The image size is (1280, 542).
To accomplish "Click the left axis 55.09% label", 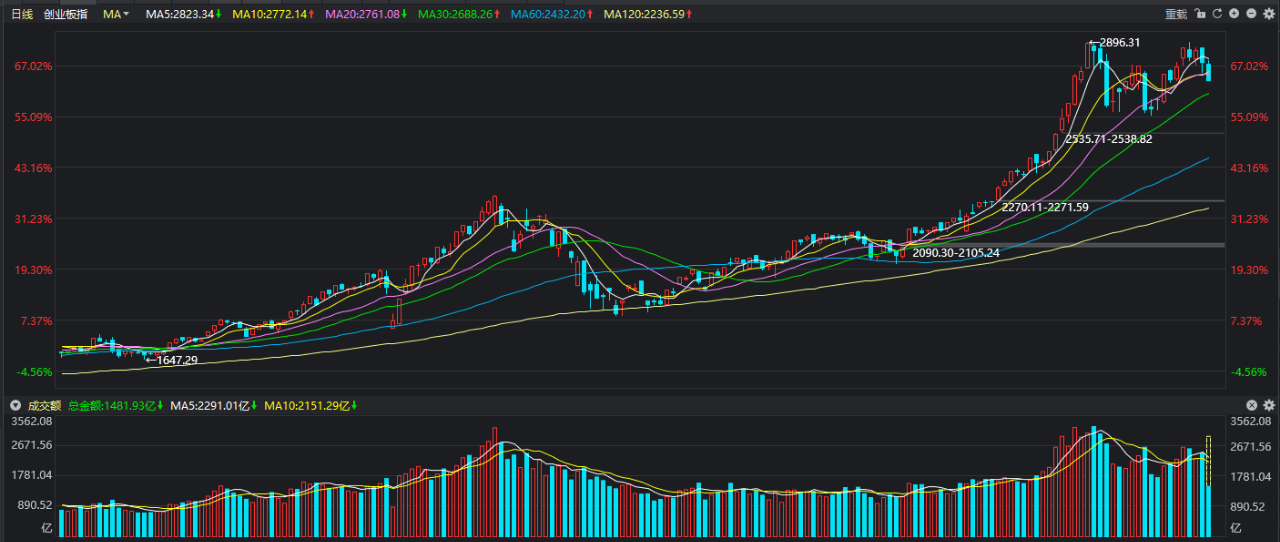I will (33, 117).
